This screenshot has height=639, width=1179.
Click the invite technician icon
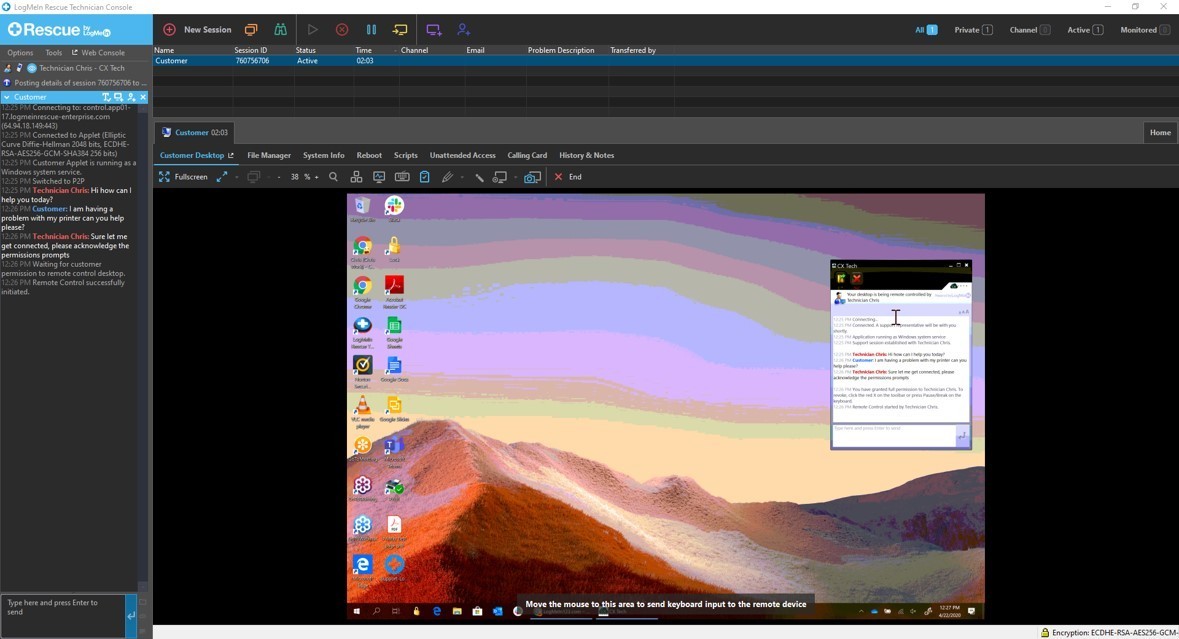[463, 30]
